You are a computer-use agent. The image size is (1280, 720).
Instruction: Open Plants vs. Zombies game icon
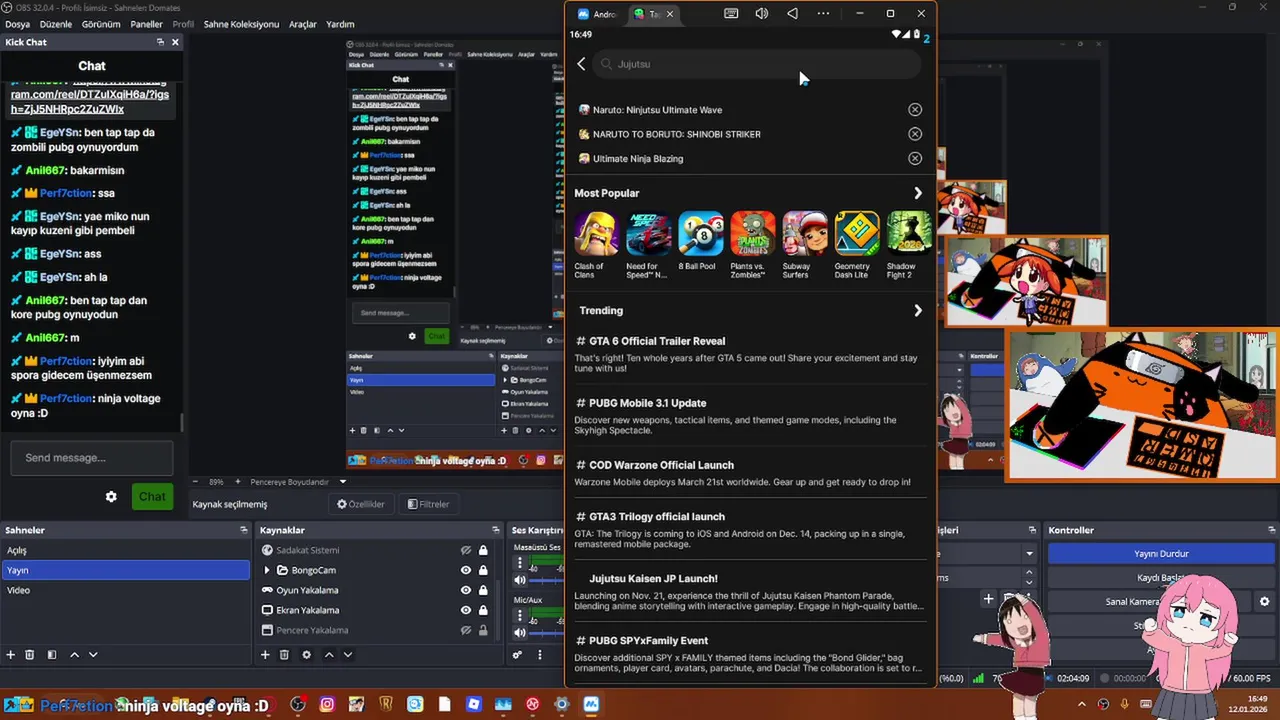(x=752, y=233)
